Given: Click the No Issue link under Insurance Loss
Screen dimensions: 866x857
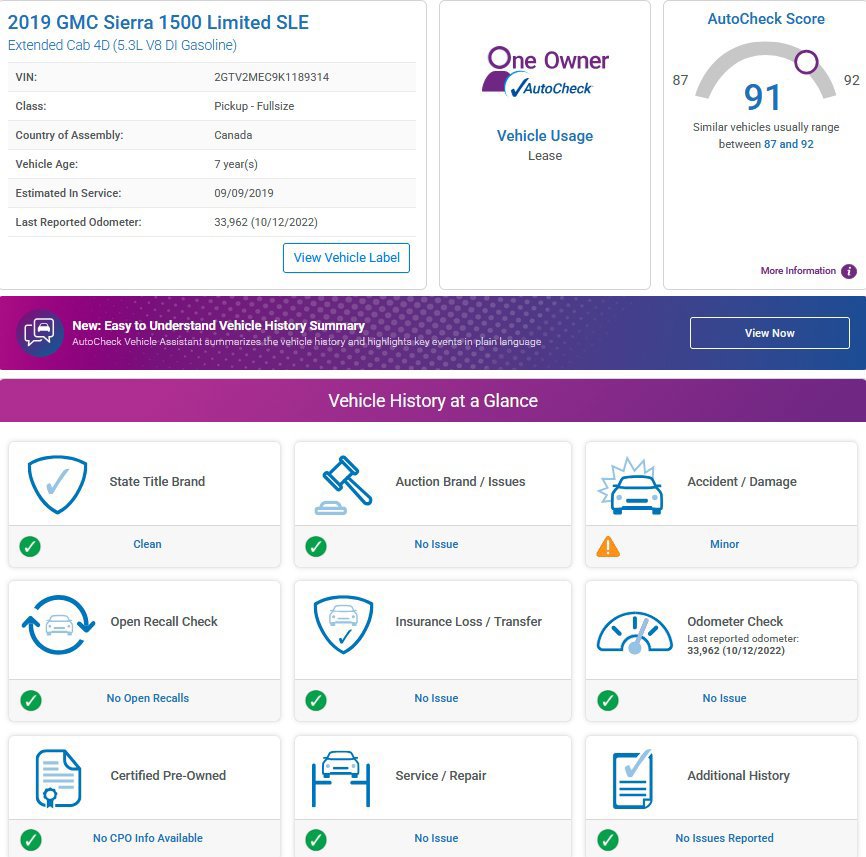Looking at the screenshot, I should point(436,698).
